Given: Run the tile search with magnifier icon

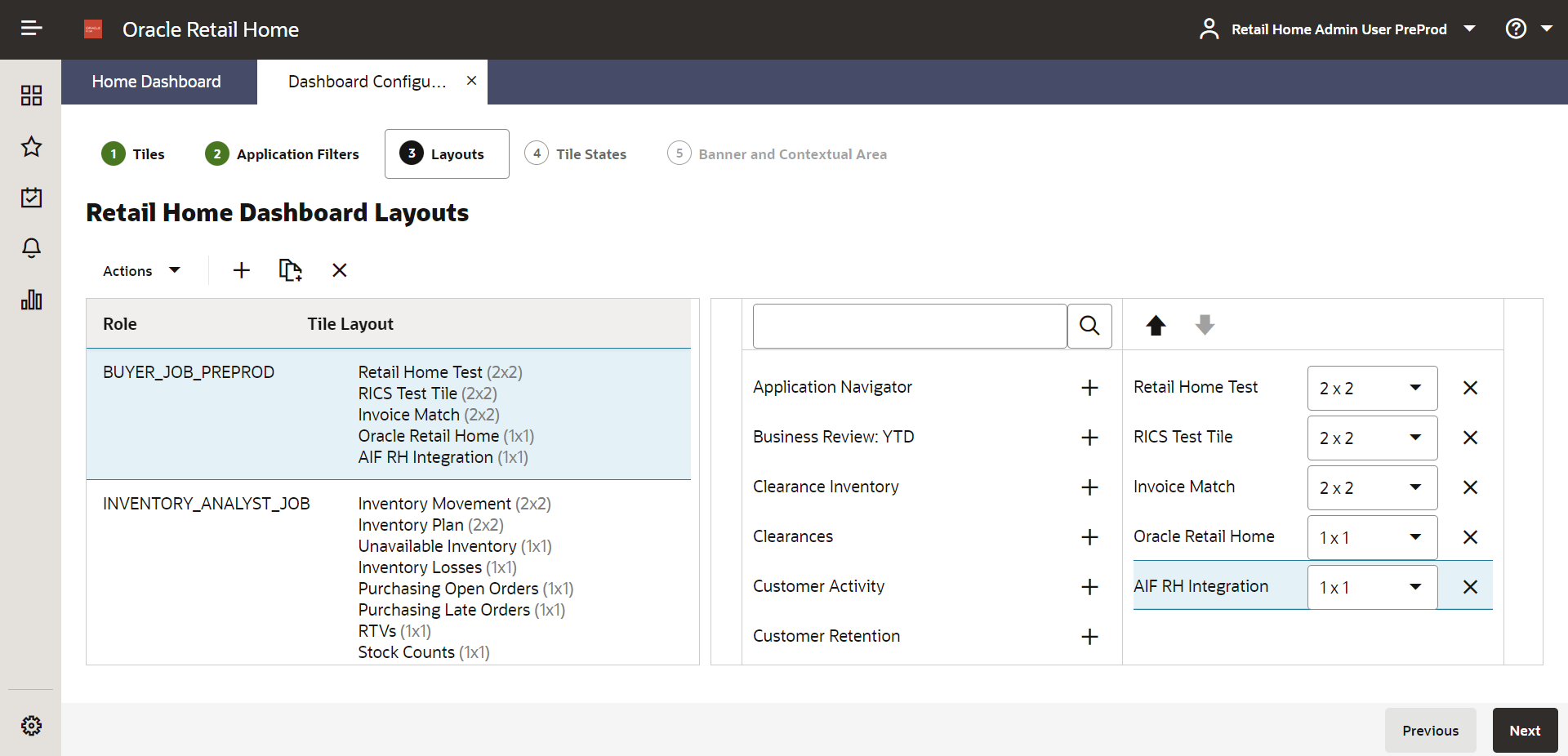Looking at the screenshot, I should (1089, 326).
